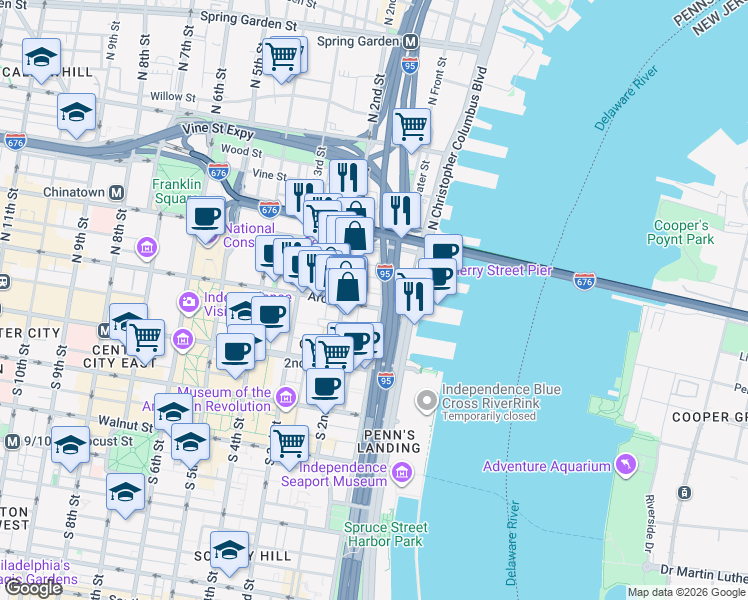The image size is (748, 600).
Task: Select the Museum of the American Revolution icon
Action: 285,398
